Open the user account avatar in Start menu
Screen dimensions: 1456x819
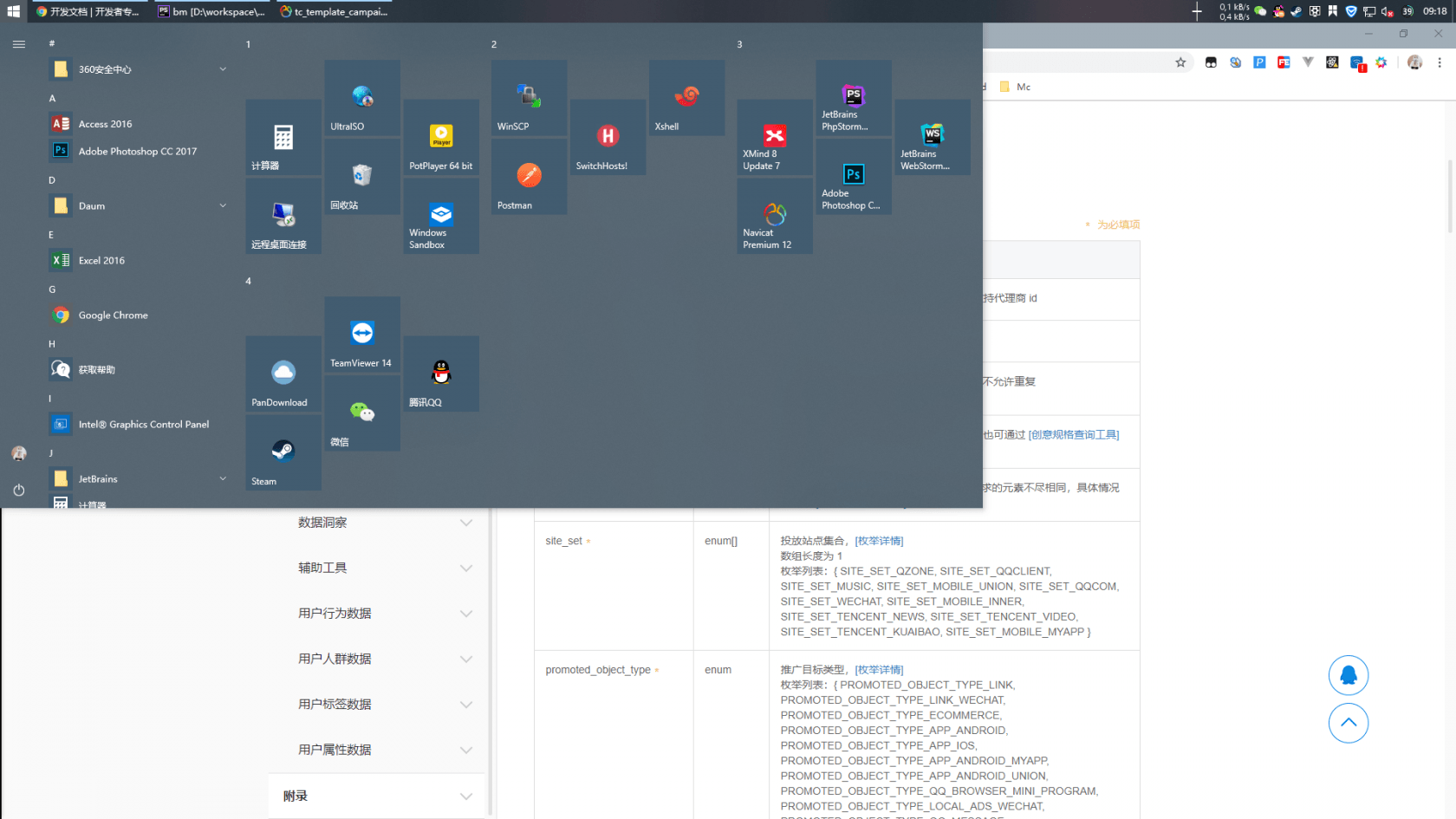coord(19,453)
